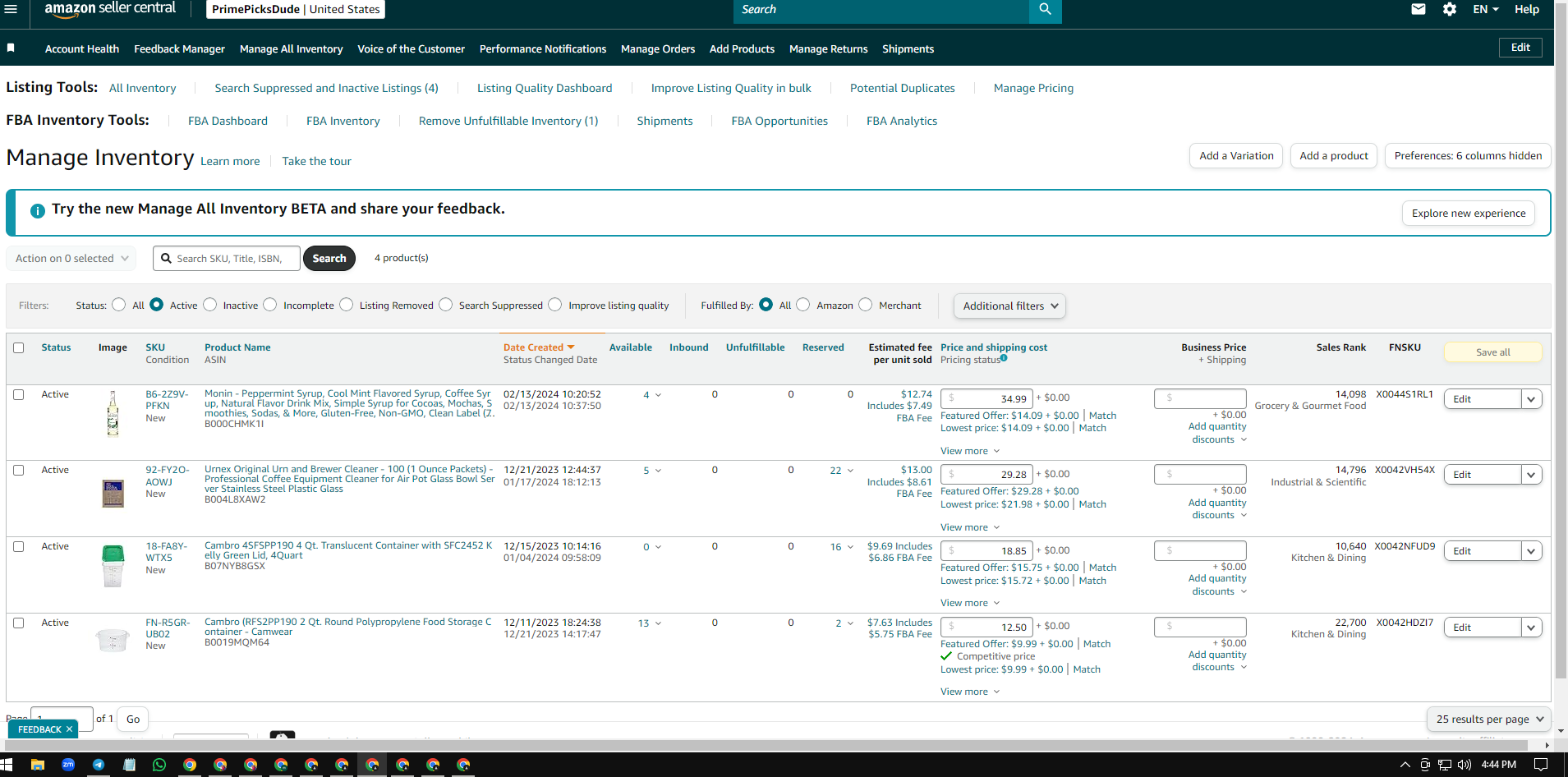This screenshot has width=1568, height=777.
Task: Select checkbox for Monin Peppermint Syrup row
Action: pyautogui.click(x=19, y=394)
